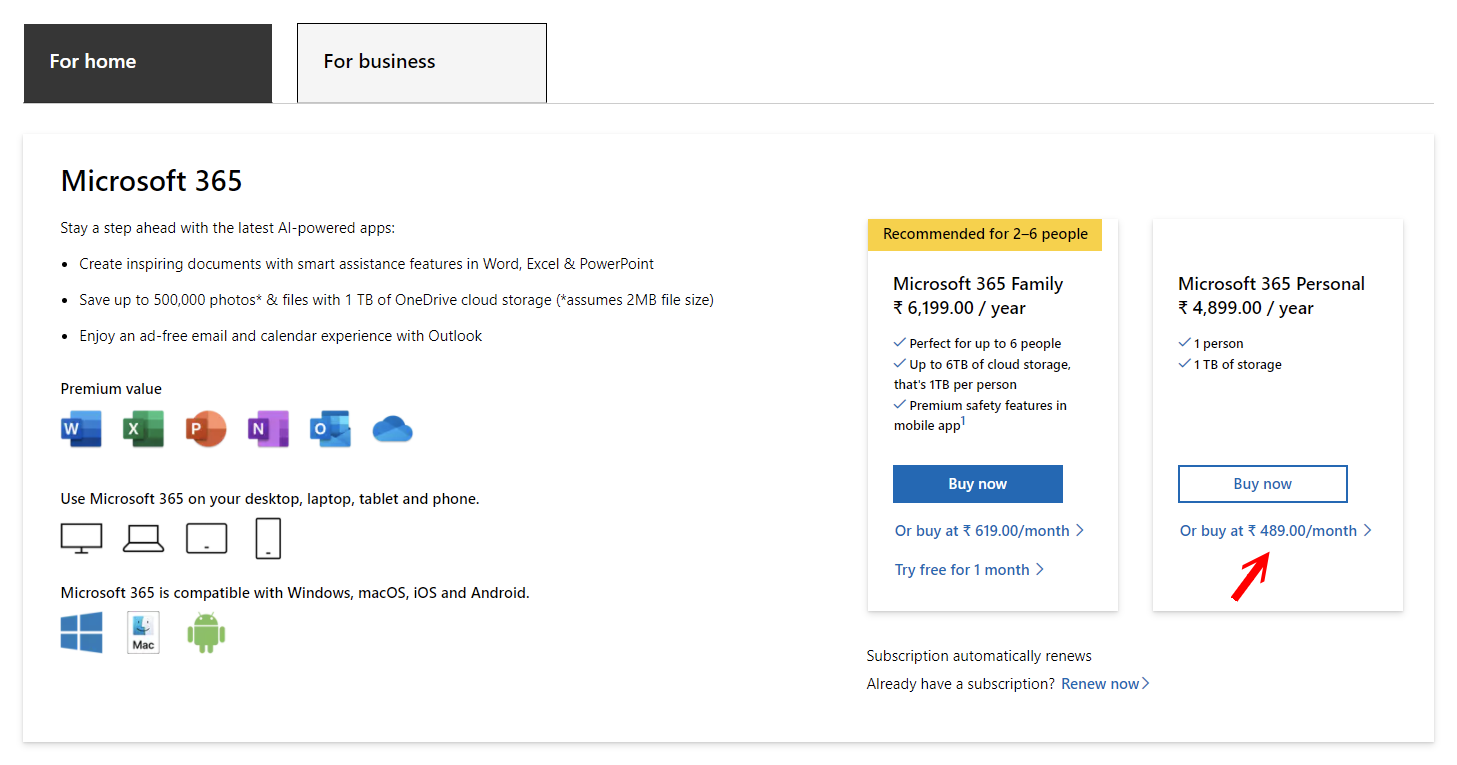Click the desktop monitor device icon
1457x765 pixels.
click(81, 538)
